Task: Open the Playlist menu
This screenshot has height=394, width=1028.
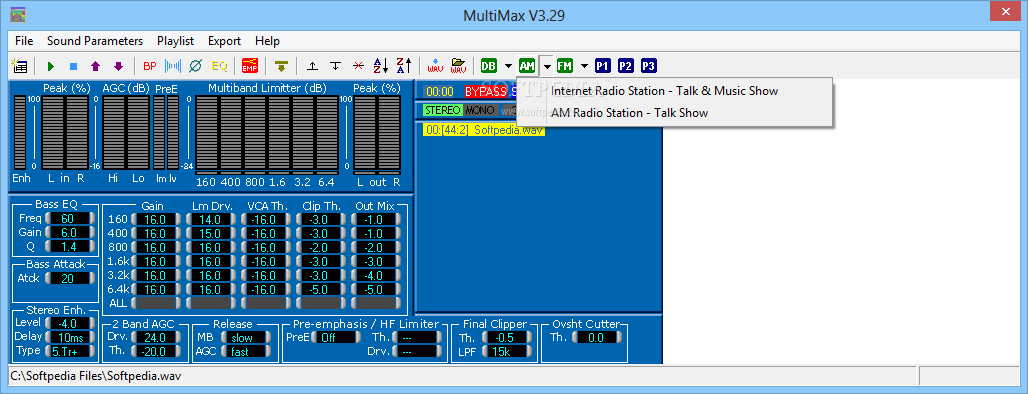Action: pyautogui.click(x=176, y=41)
